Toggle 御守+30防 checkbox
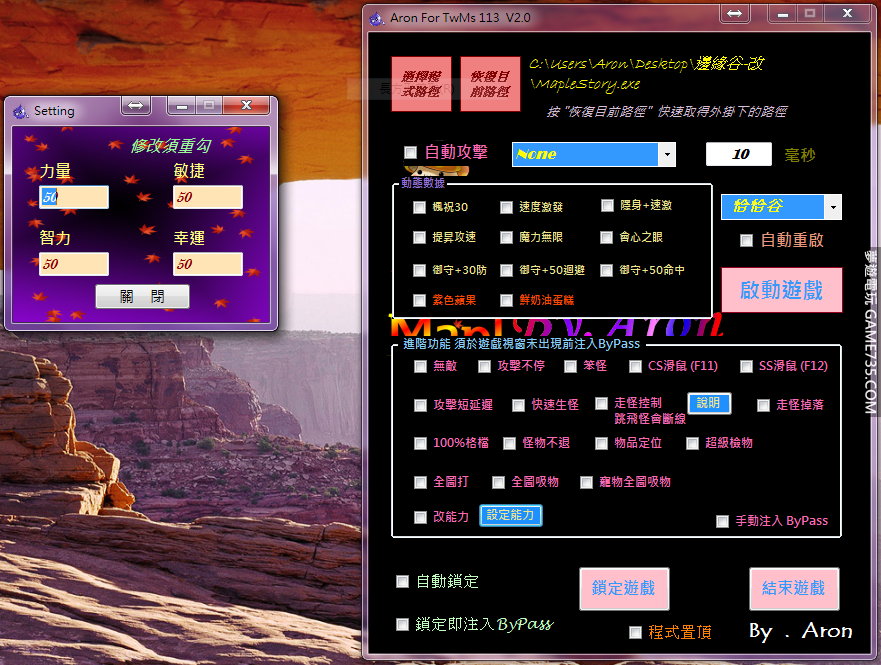This screenshot has height=665, width=881. [419, 271]
